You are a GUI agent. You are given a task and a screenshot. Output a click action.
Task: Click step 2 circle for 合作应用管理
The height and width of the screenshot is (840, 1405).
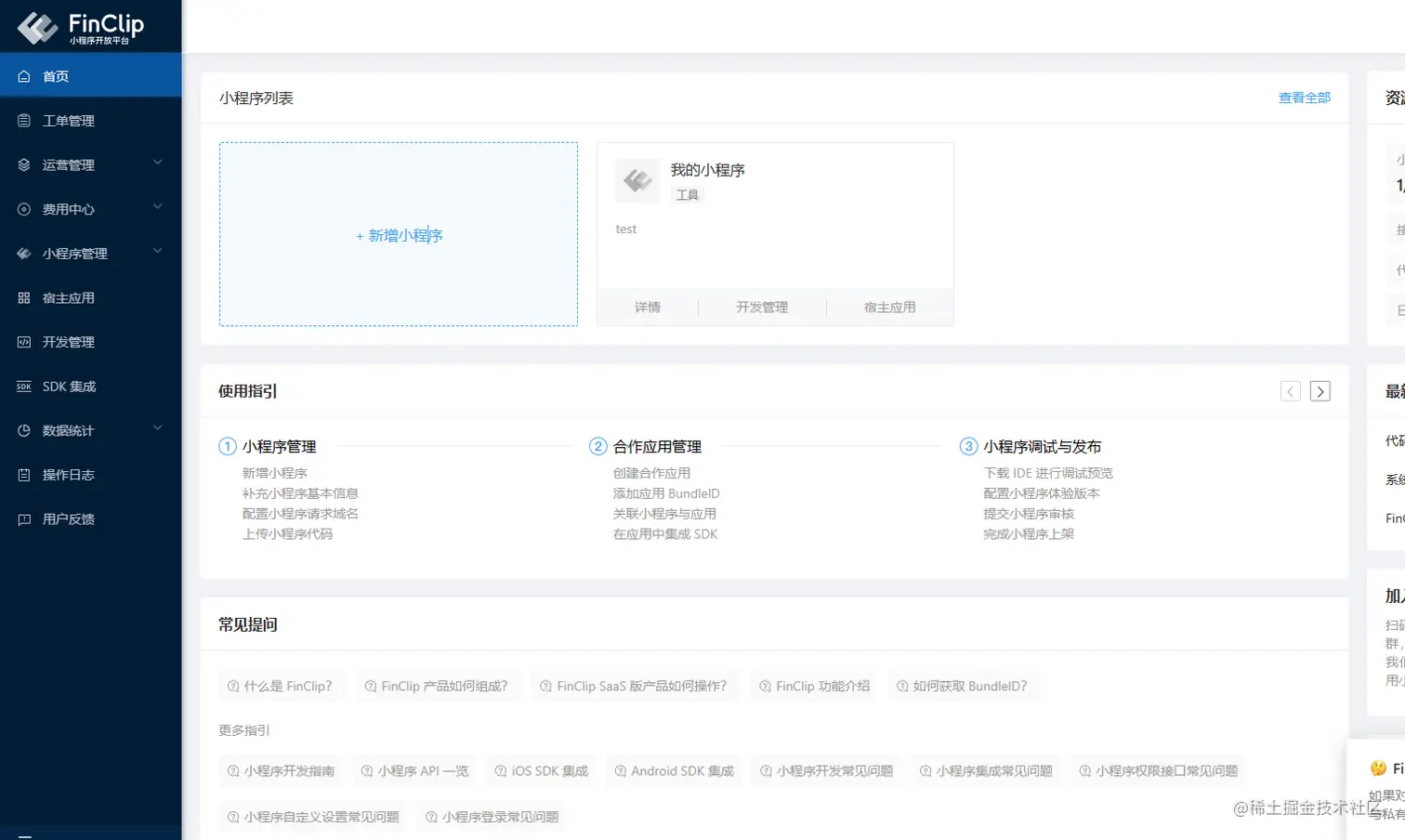click(x=598, y=447)
